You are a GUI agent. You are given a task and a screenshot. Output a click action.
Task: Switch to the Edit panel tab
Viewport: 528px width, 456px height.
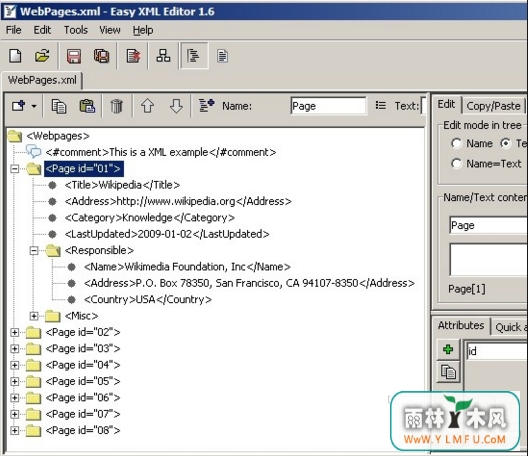446,105
